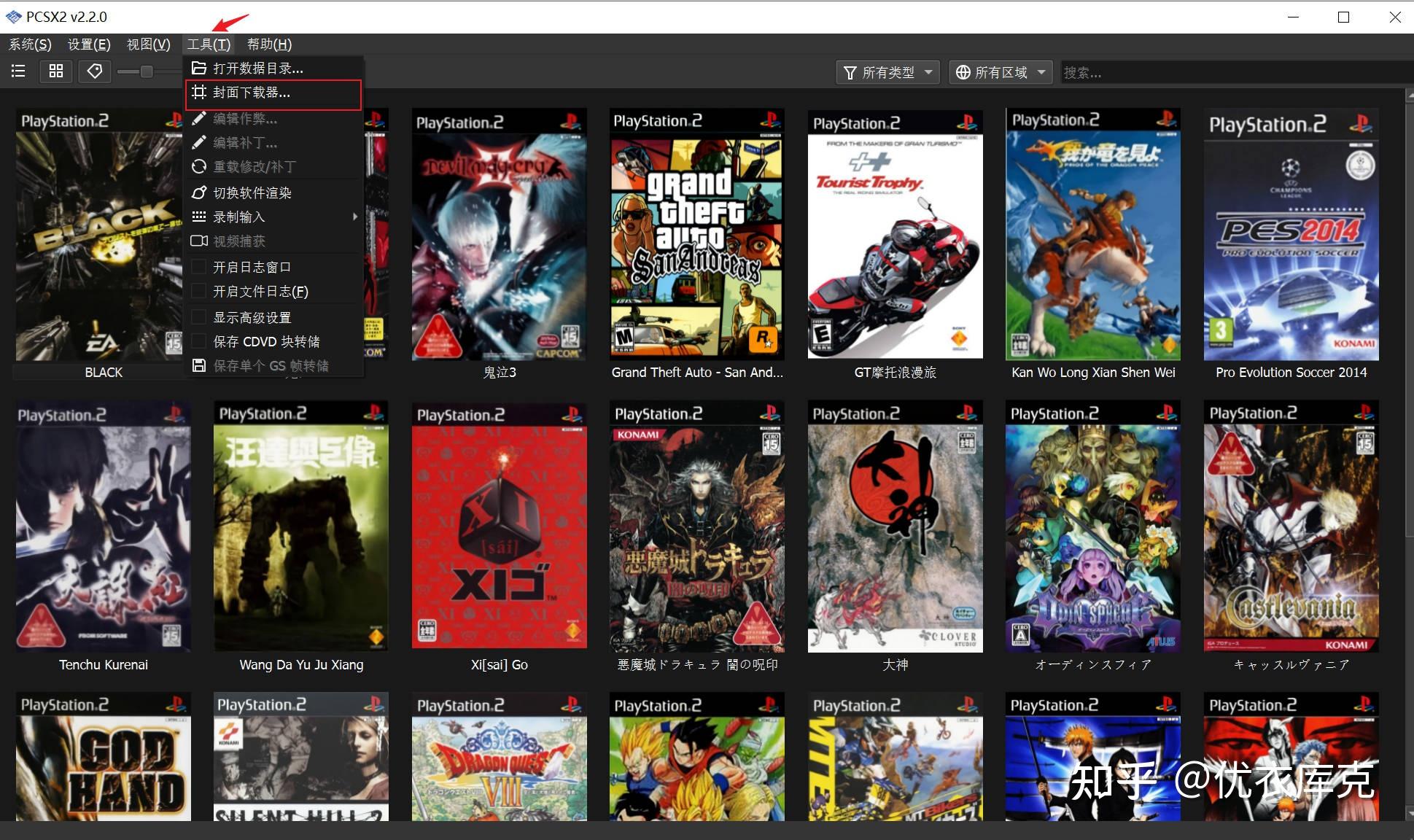Expand the 所有区域 region dropdown
The image size is (1414, 840).
[1000, 71]
